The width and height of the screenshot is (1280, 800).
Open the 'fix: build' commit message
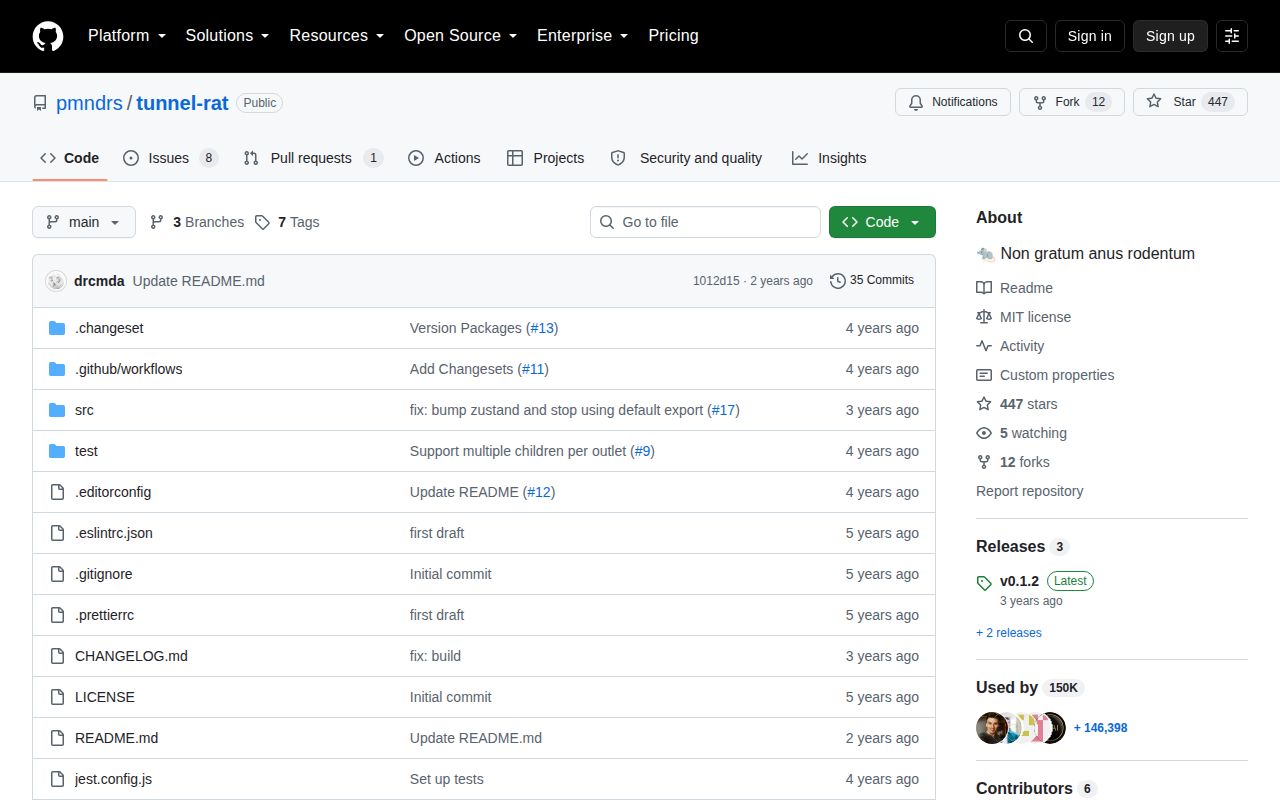point(435,656)
